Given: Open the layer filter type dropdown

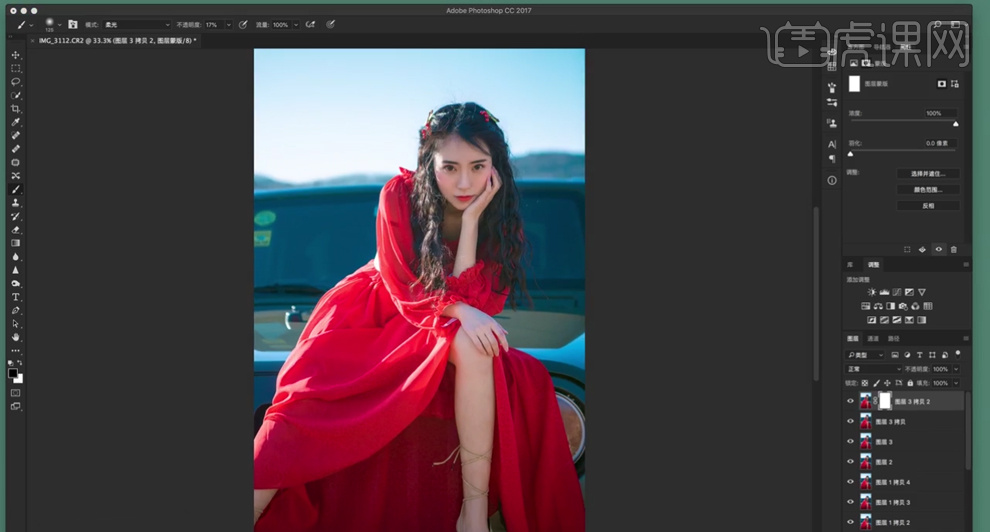Looking at the screenshot, I should click(x=866, y=355).
